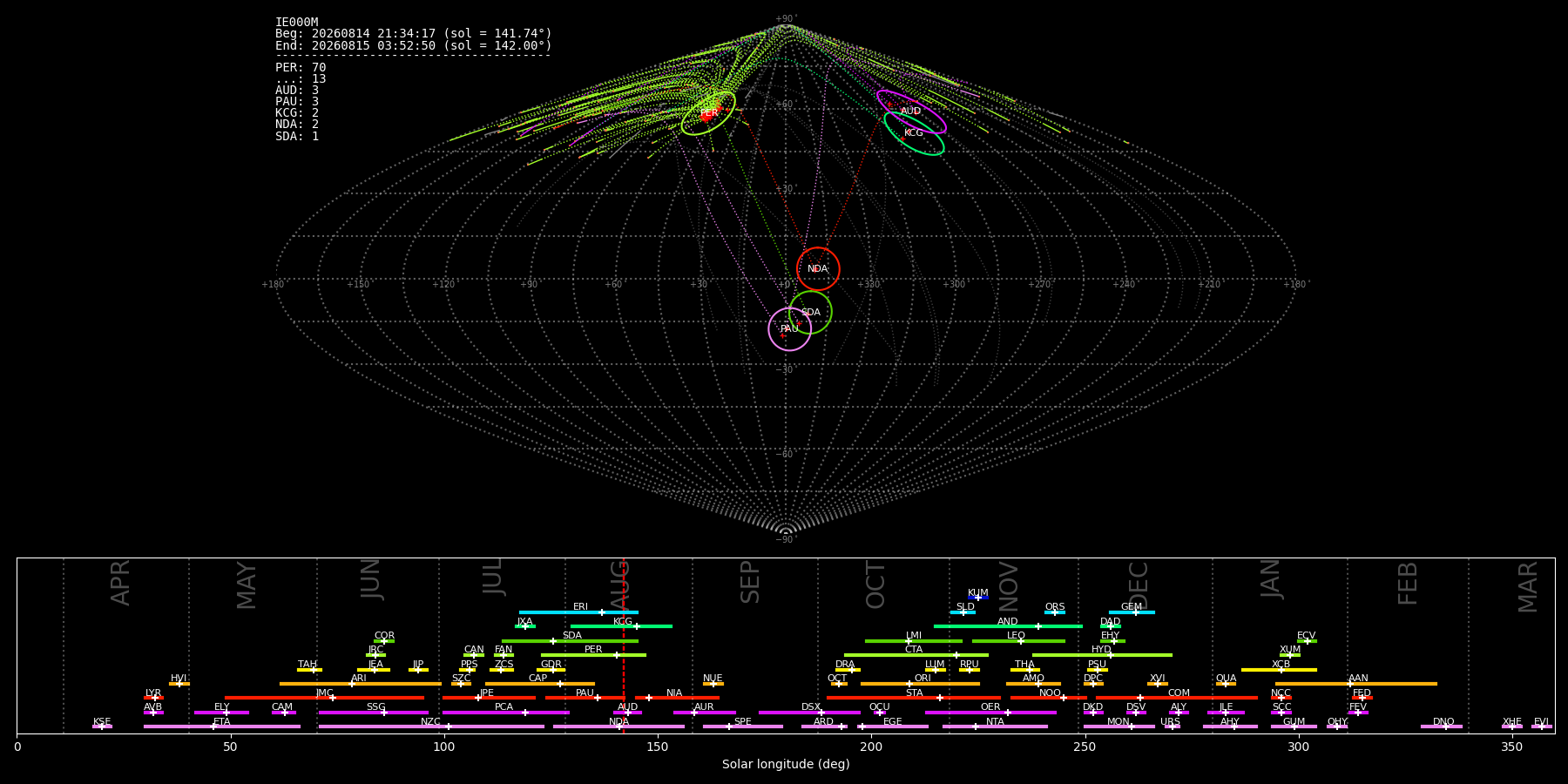Select the green KCG radiant ellipse
The image size is (1568, 784).
coord(914,133)
